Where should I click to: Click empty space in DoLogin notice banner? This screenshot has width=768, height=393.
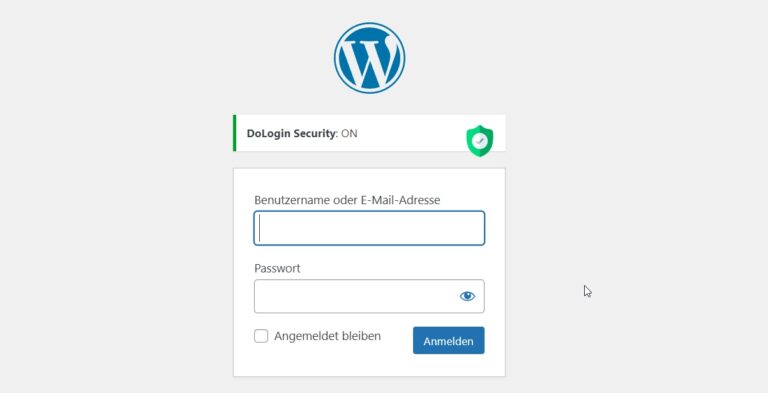pyautogui.click(x=411, y=133)
